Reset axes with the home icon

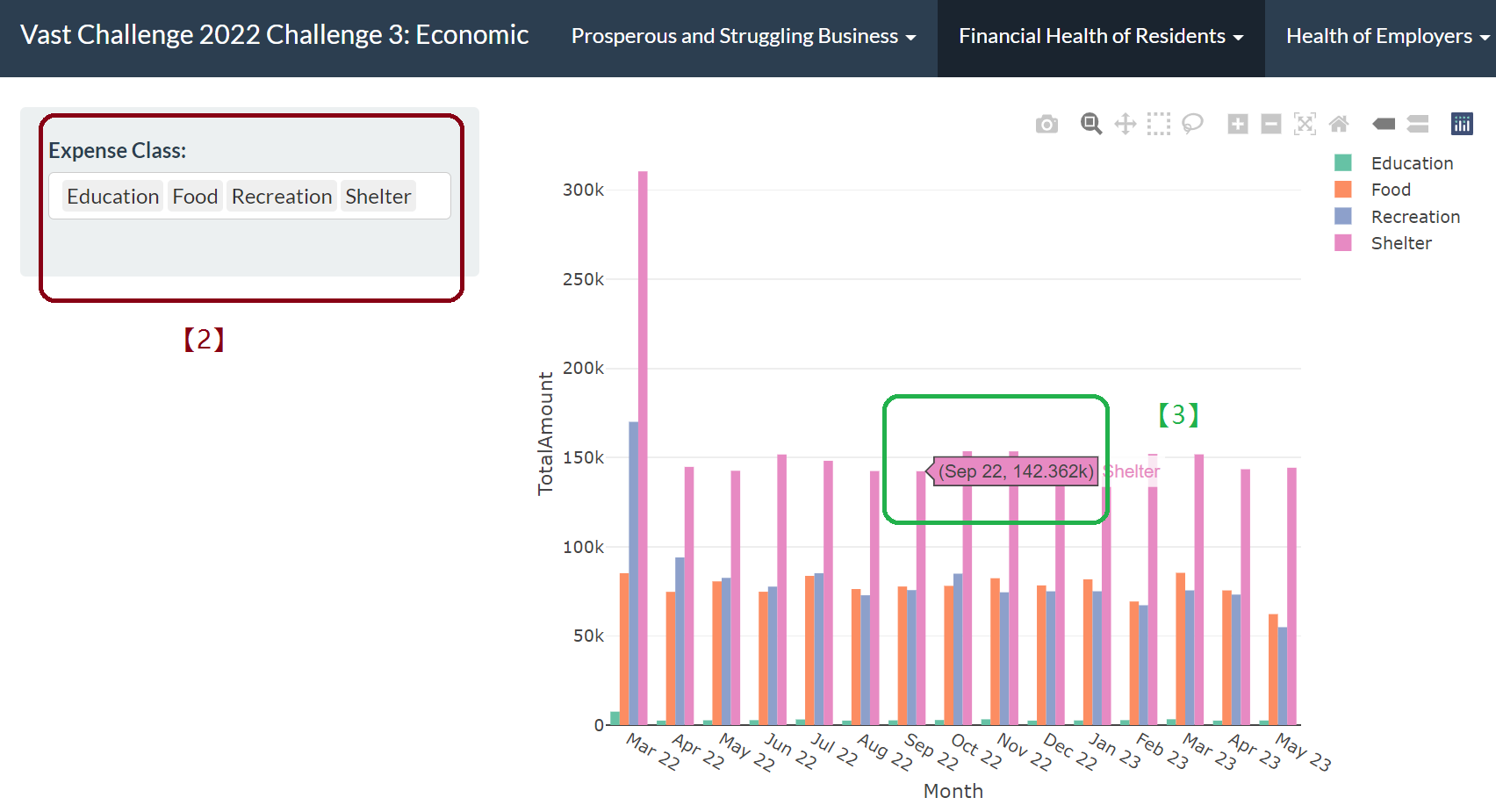(1339, 124)
